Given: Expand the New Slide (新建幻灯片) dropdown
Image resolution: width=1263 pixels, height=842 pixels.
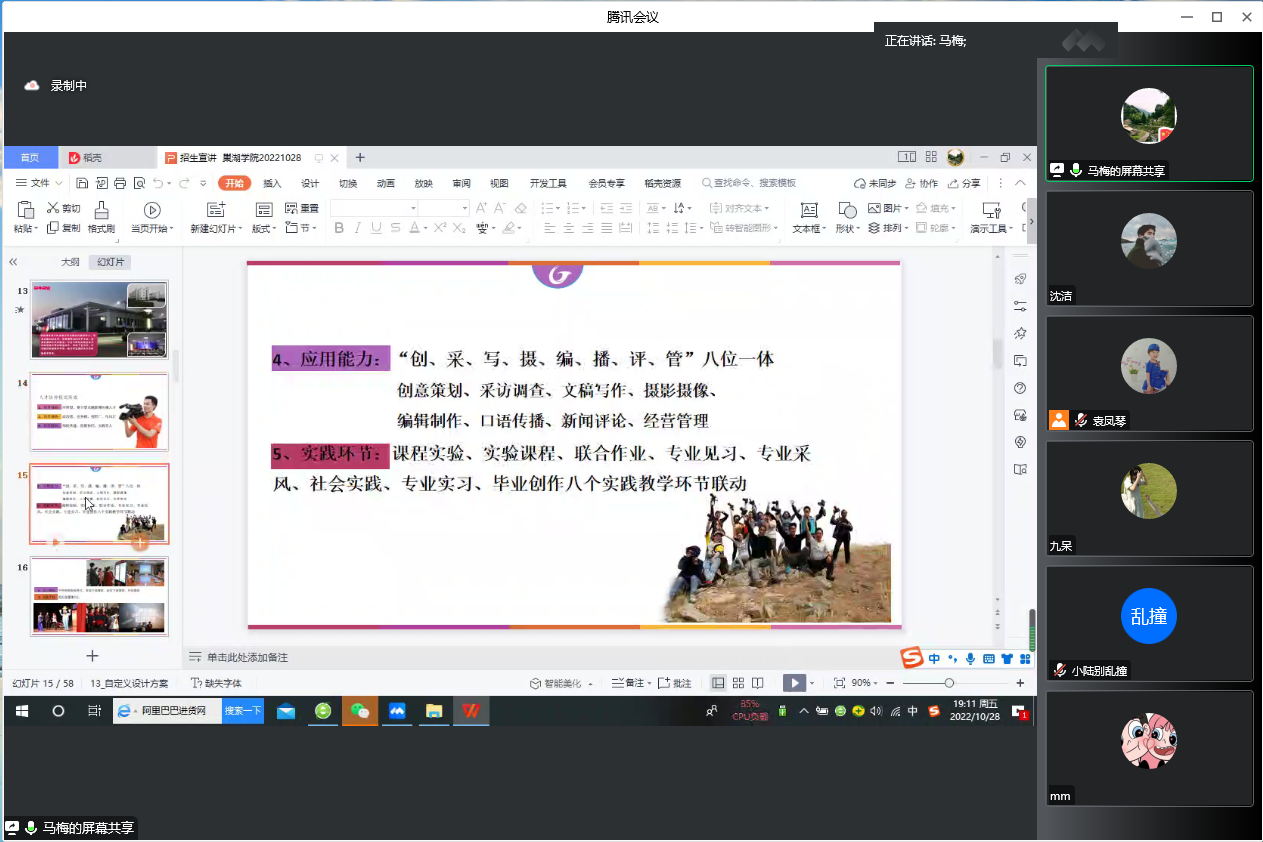Looking at the screenshot, I should (216, 228).
